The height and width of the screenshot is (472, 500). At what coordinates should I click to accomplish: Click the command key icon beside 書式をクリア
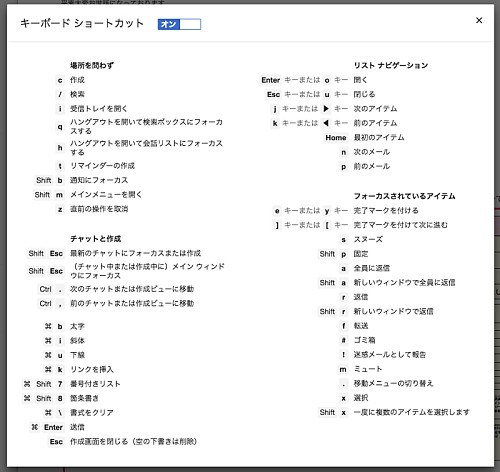pos(48,413)
